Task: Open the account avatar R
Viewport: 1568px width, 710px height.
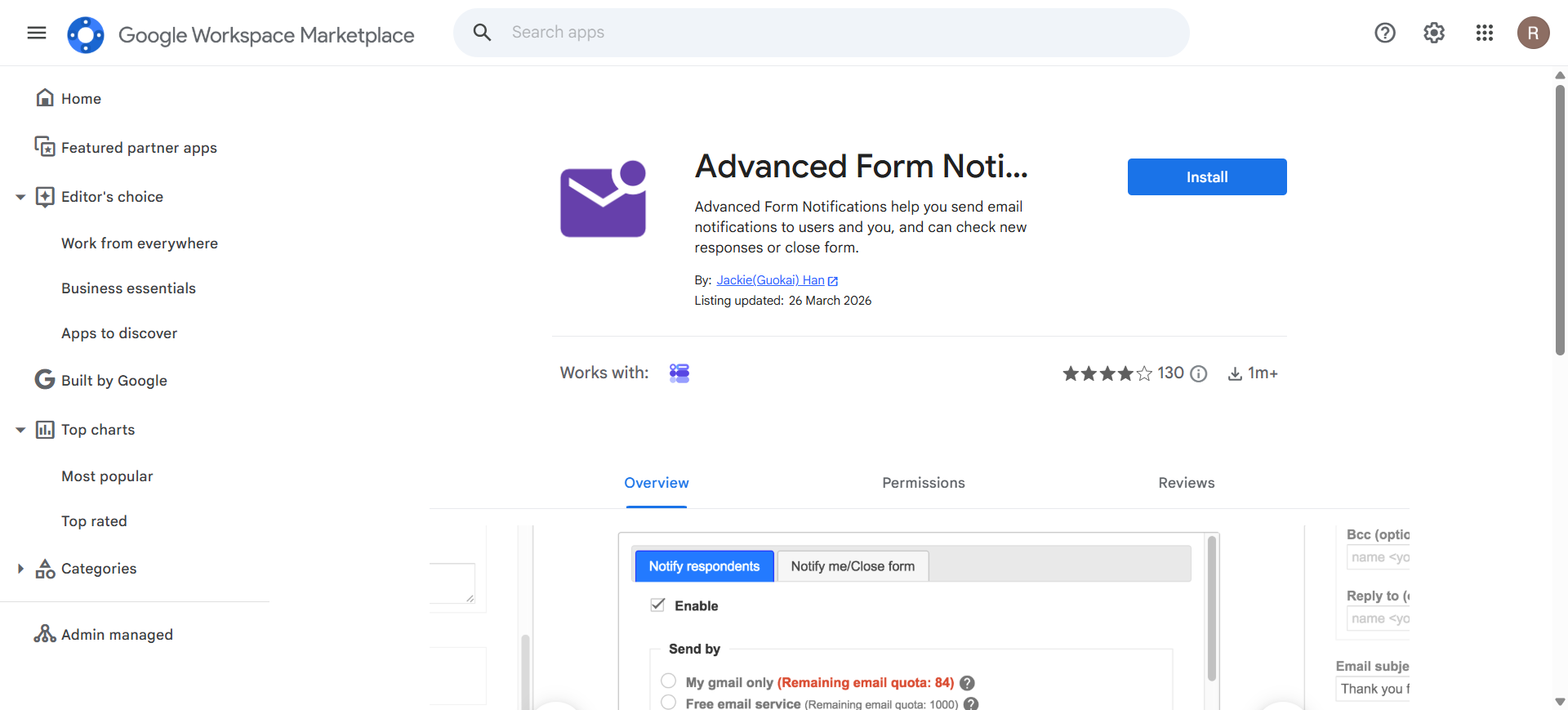Action: click(x=1534, y=33)
